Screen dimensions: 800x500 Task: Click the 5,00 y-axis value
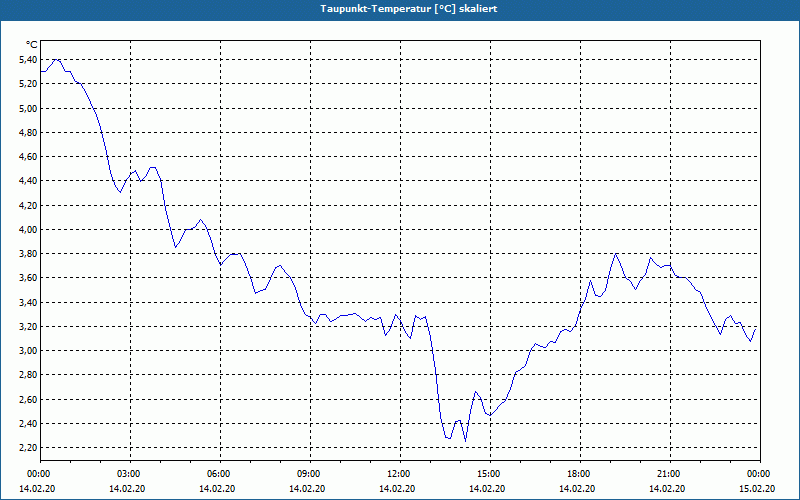click(x=28, y=108)
